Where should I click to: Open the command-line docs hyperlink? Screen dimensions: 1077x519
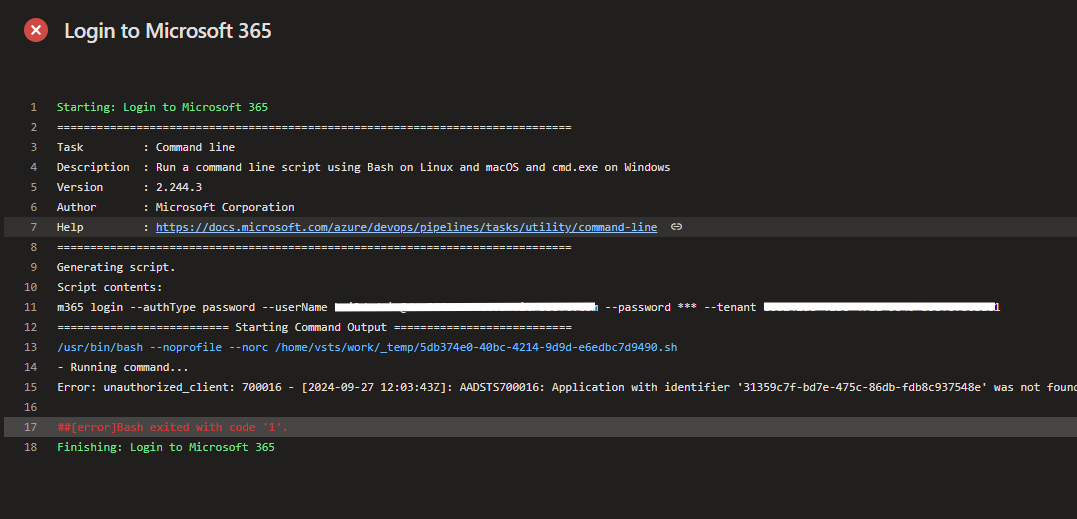click(406, 227)
